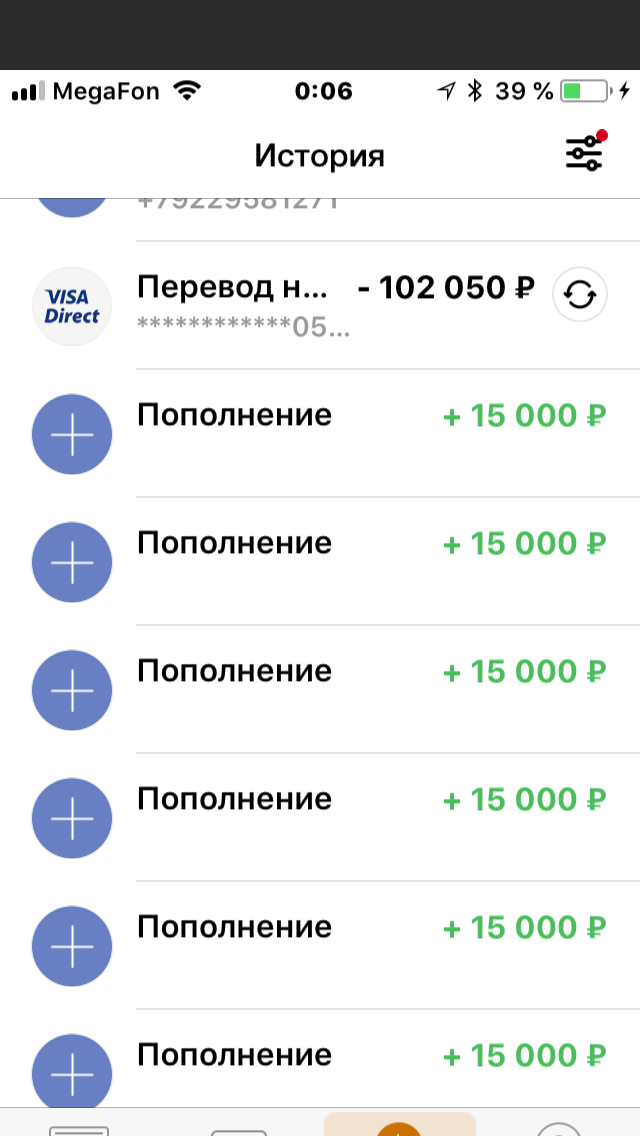Open the third Пополнение transaction label

pos(234,672)
